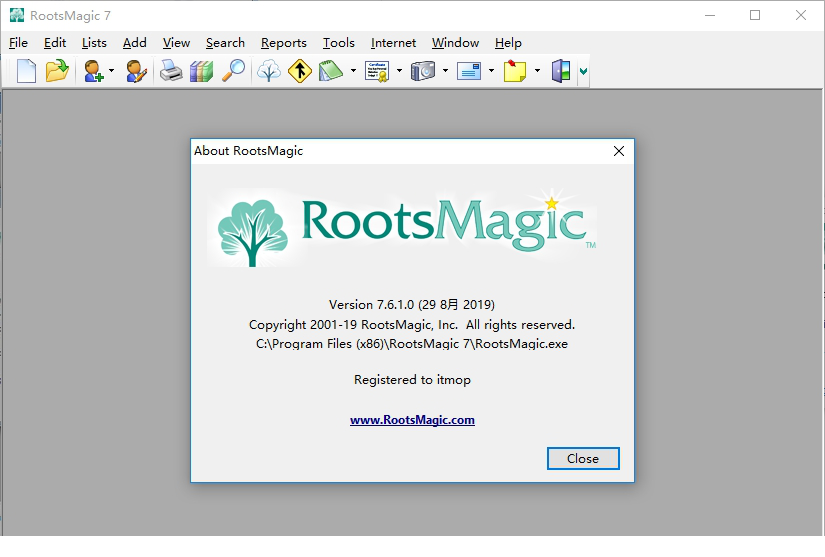The image size is (825, 557).
Task: Open the Lists menu
Action: coord(94,43)
